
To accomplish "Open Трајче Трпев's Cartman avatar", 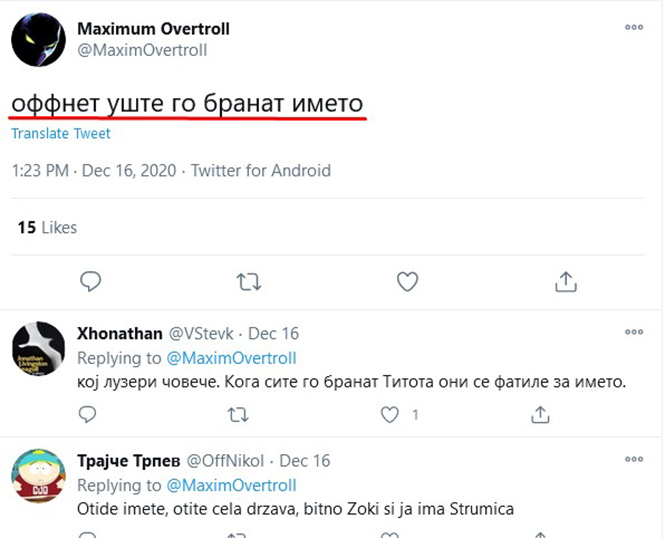I will [39, 477].
